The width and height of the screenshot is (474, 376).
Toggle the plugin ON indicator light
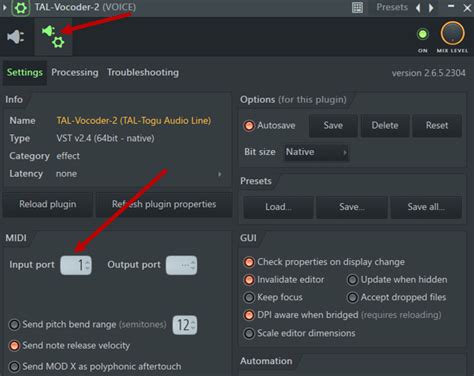click(x=423, y=34)
